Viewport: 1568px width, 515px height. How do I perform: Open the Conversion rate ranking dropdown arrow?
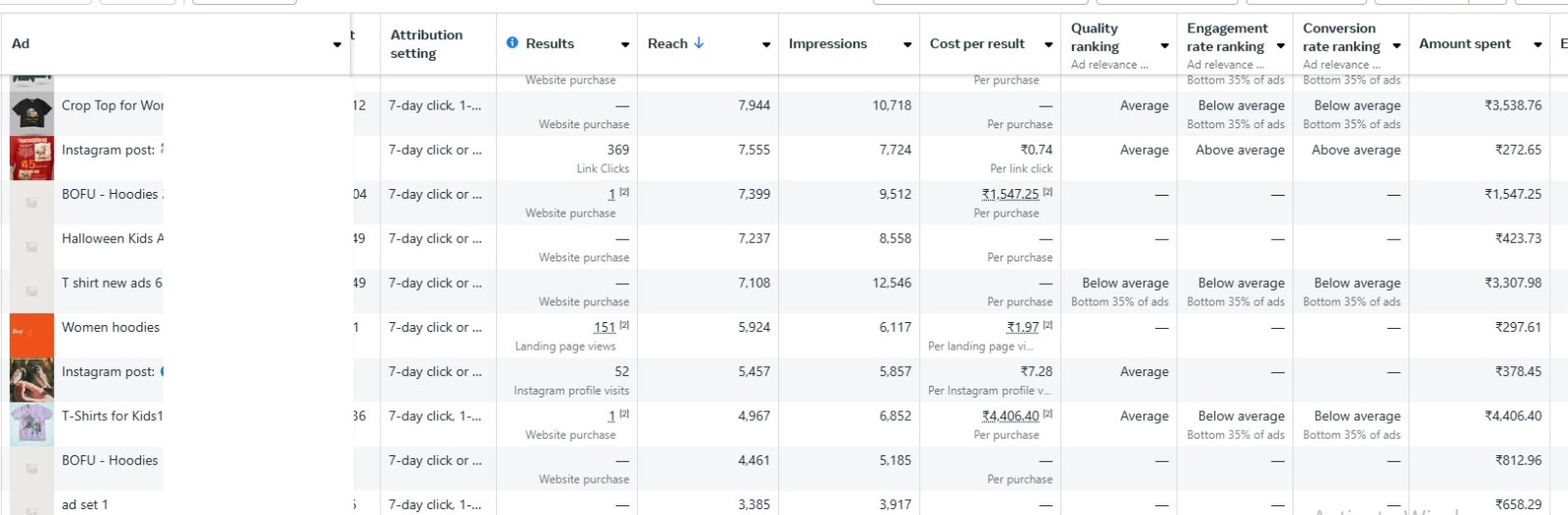pyautogui.click(x=1396, y=46)
